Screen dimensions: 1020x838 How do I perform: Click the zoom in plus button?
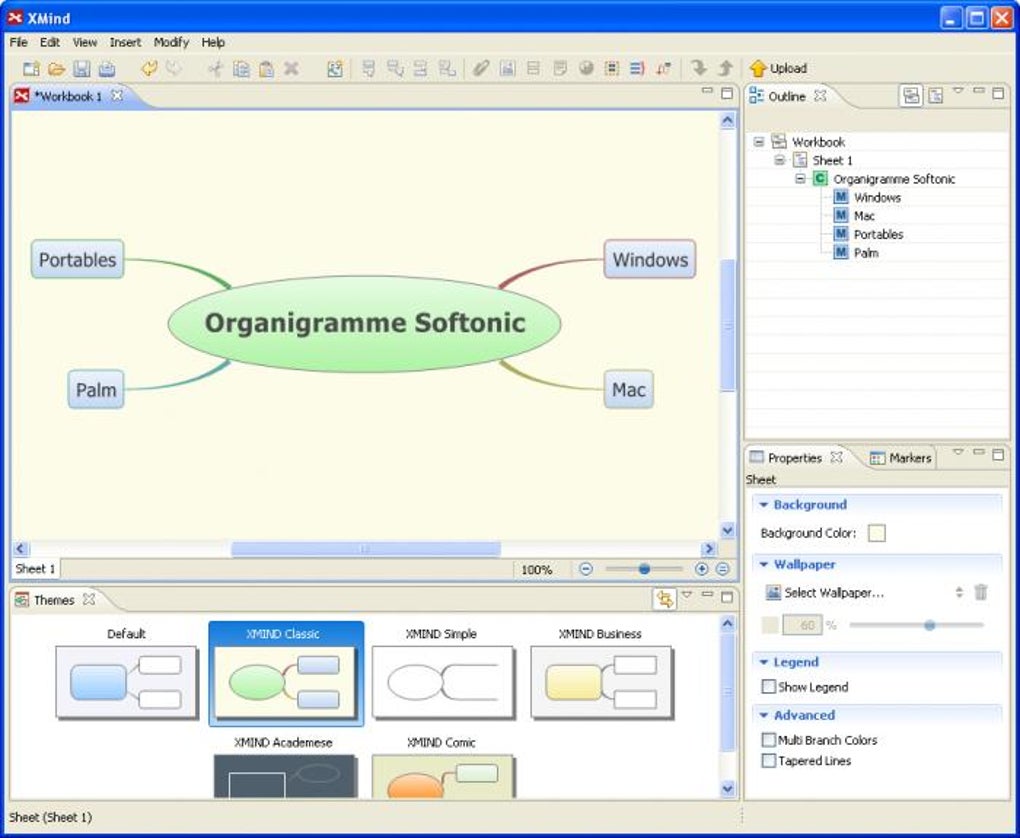coord(701,569)
